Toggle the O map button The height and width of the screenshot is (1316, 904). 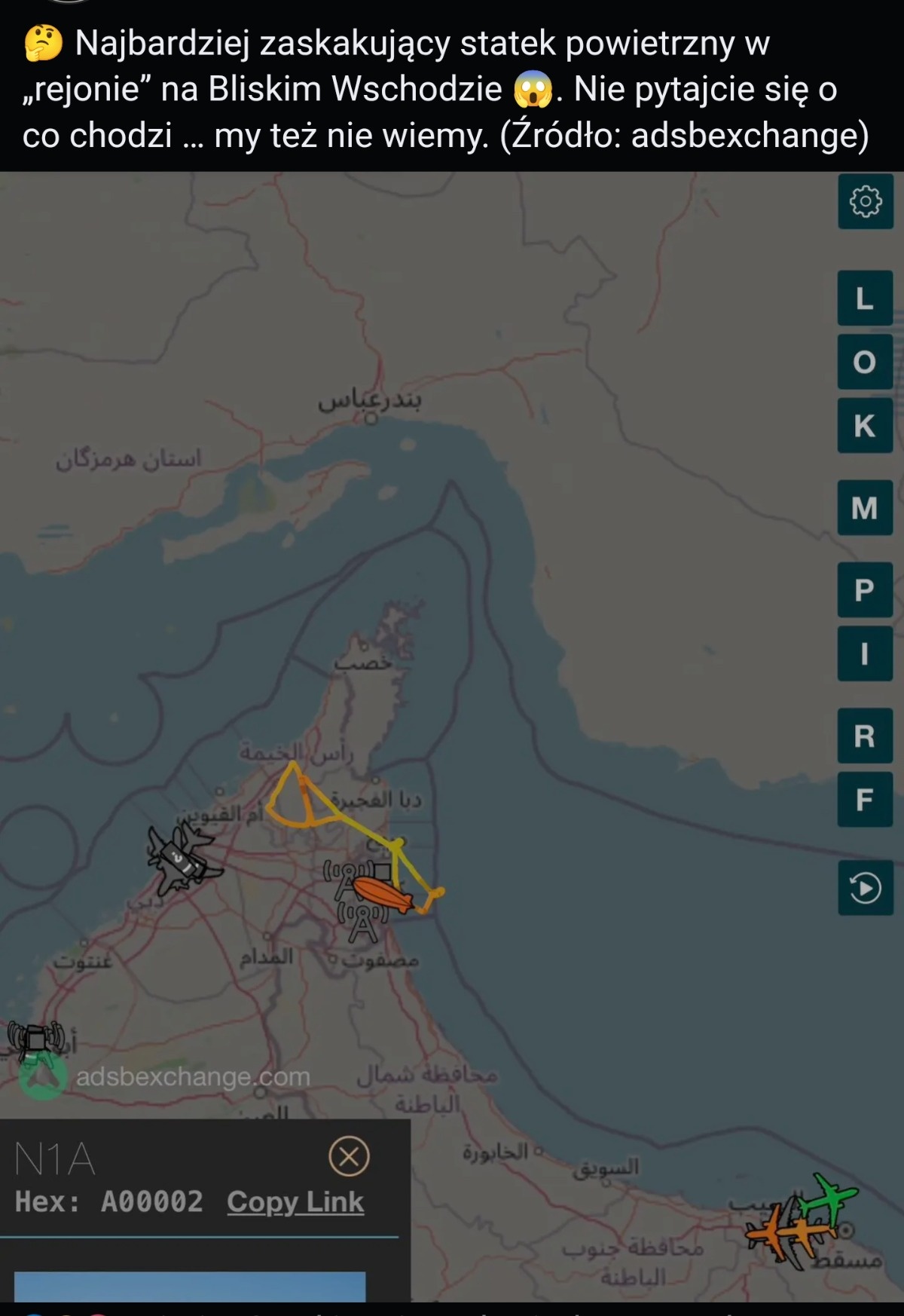[x=865, y=362]
